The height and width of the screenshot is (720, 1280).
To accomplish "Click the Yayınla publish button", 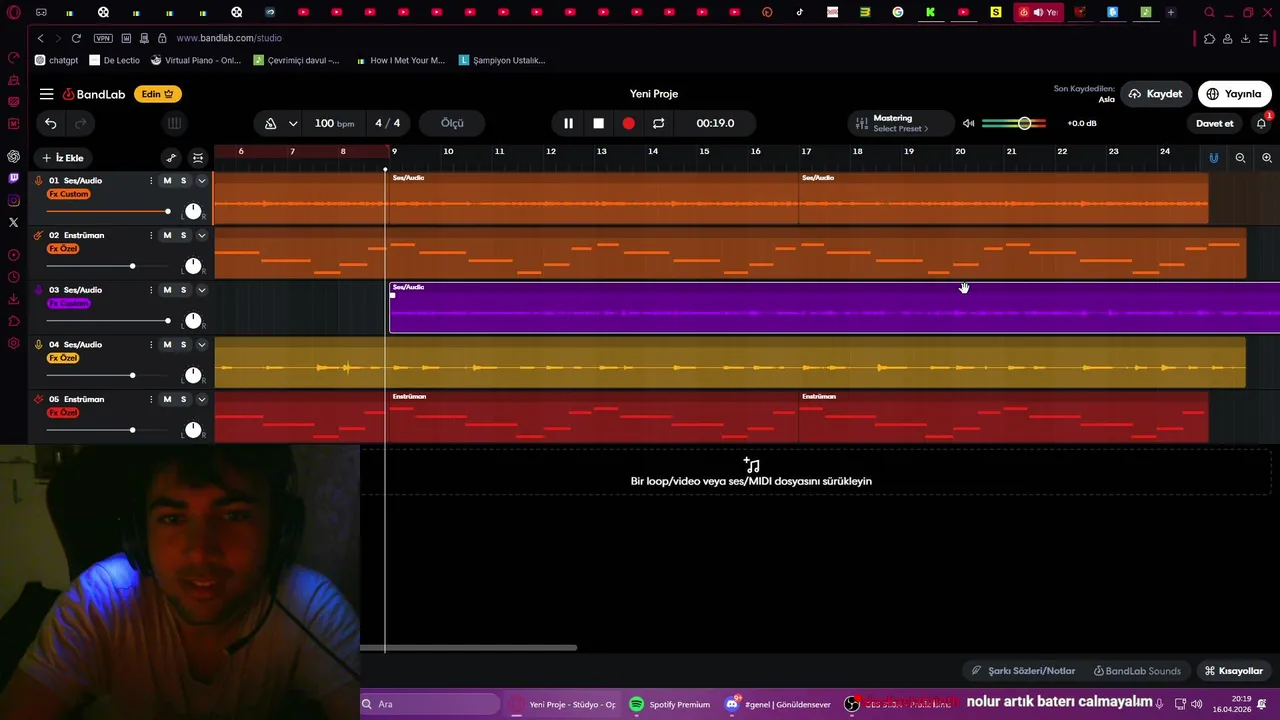I will [1234, 94].
